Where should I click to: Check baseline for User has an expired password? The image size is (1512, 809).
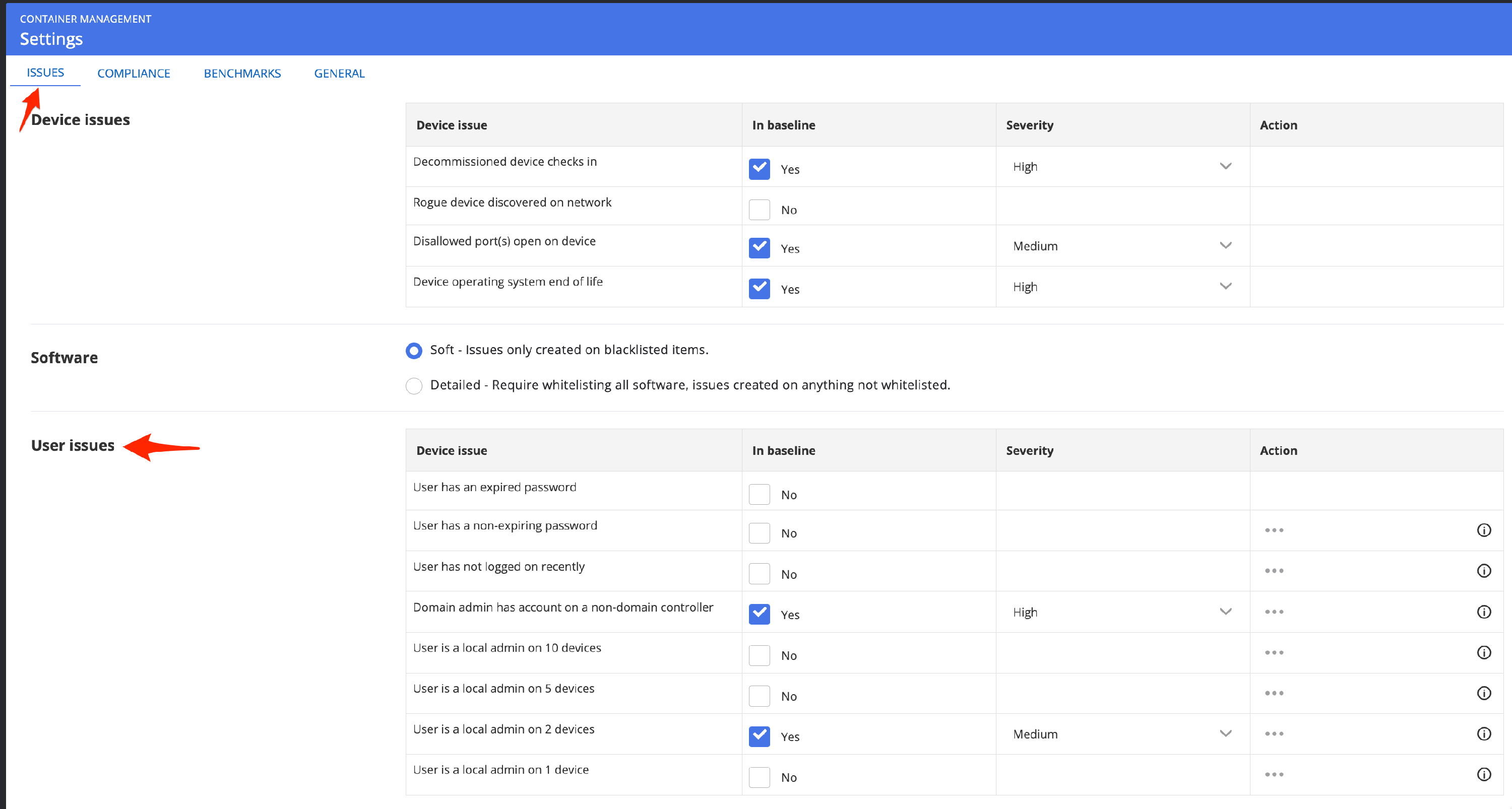(x=759, y=495)
